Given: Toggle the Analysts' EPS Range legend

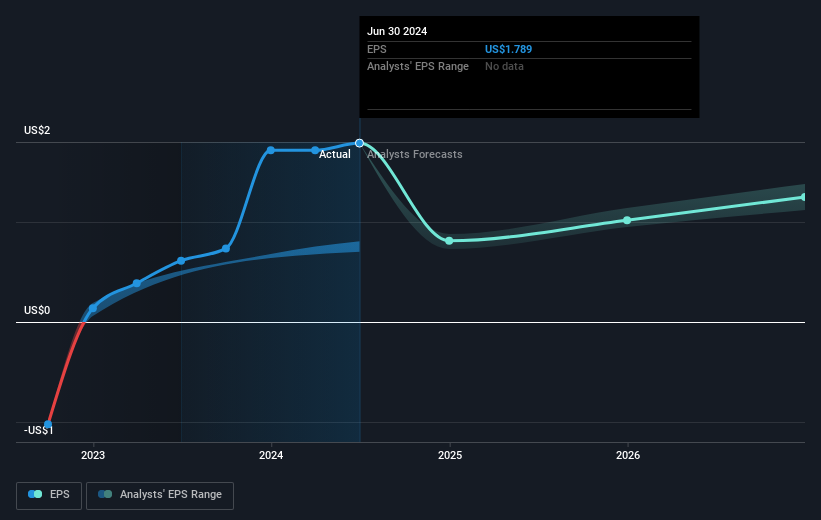Looking at the screenshot, I should (x=160, y=495).
